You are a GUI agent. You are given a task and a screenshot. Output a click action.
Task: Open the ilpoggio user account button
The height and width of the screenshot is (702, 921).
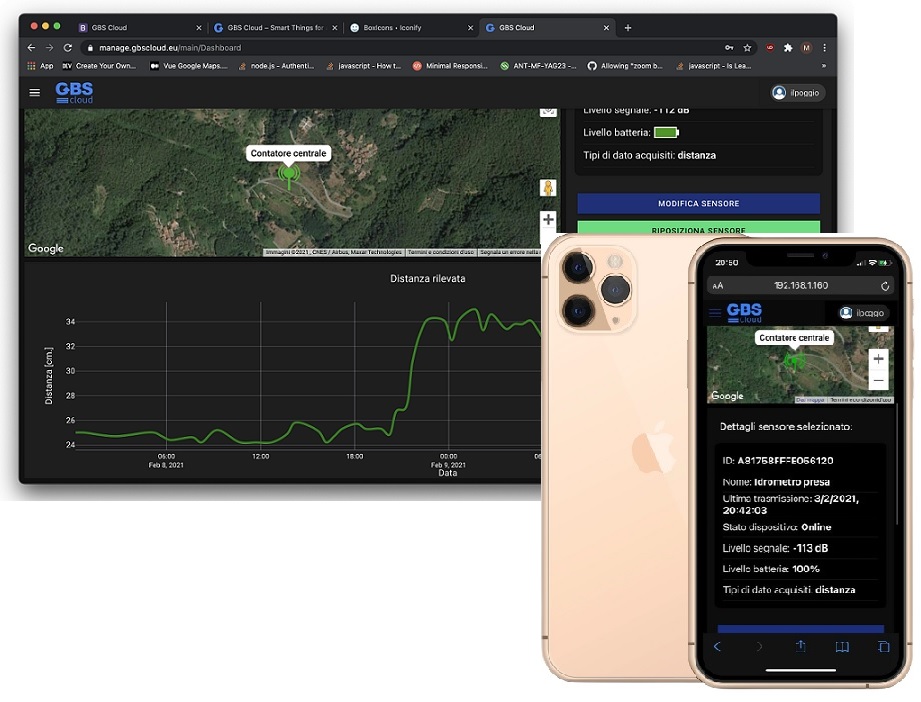tap(798, 93)
